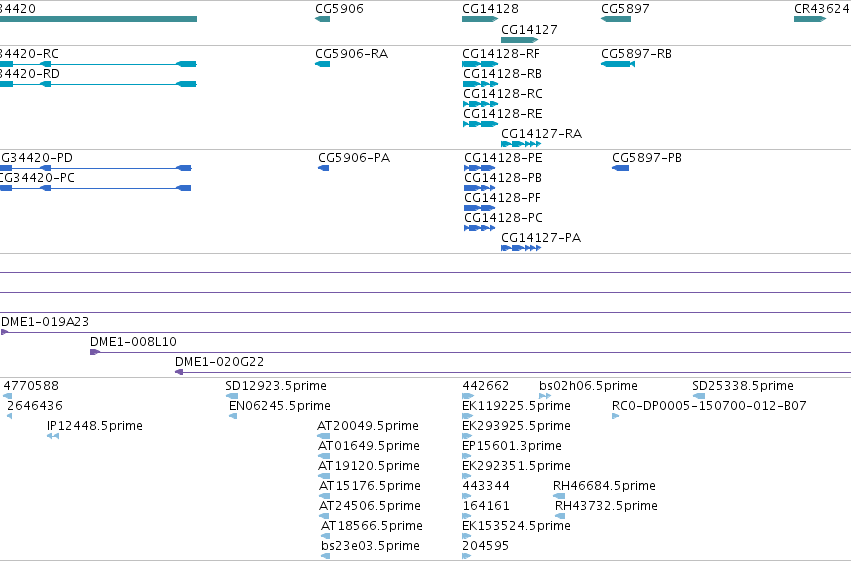Click the DME1-019A23 clone feature
The image size is (851, 561).
tap(426, 332)
